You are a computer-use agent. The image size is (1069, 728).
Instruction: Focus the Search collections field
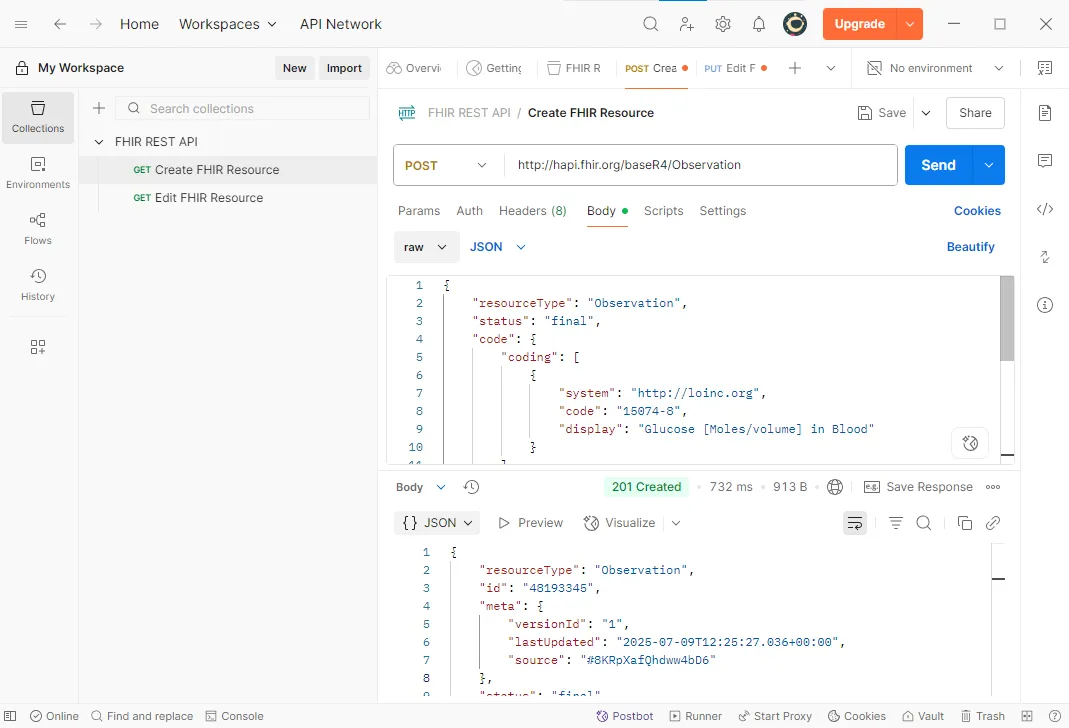point(243,108)
